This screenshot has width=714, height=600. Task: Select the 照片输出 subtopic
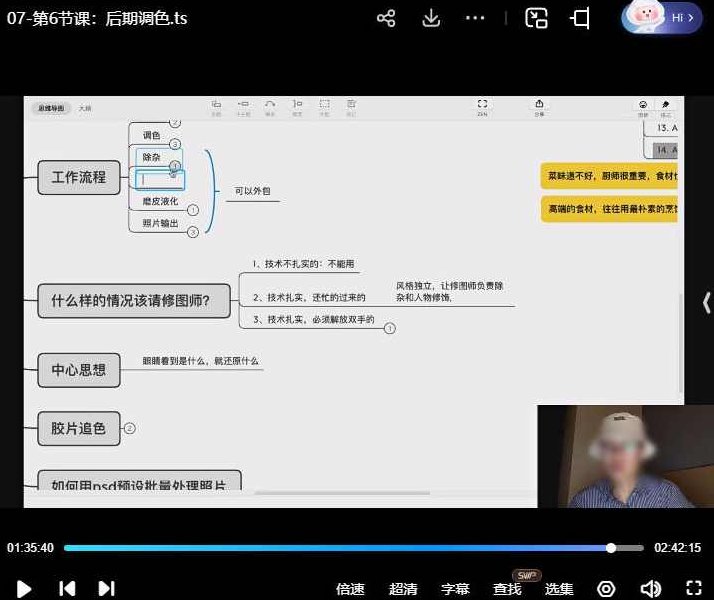(160, 223)
